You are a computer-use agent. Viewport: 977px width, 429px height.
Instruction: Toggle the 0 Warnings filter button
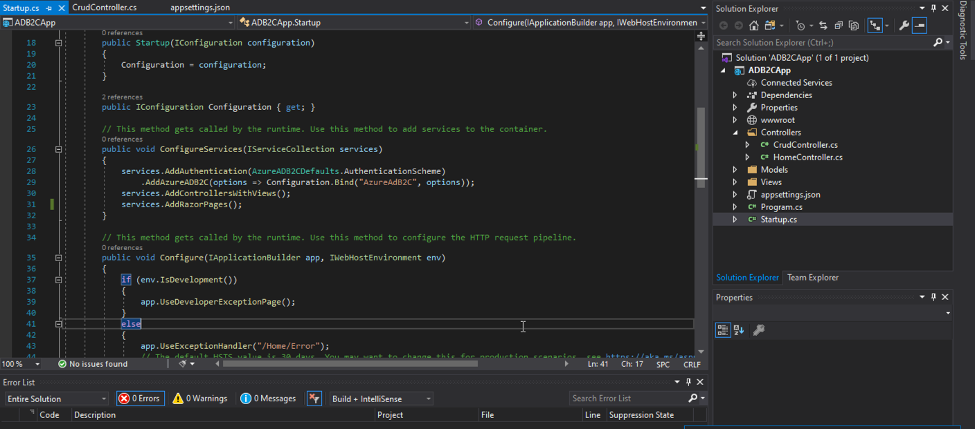[200, 398]
